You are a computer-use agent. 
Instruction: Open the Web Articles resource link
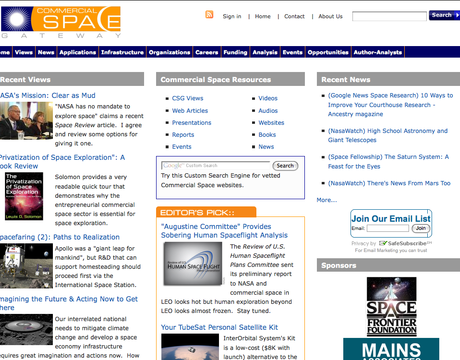pyautogui.click(x=190, y=111)
